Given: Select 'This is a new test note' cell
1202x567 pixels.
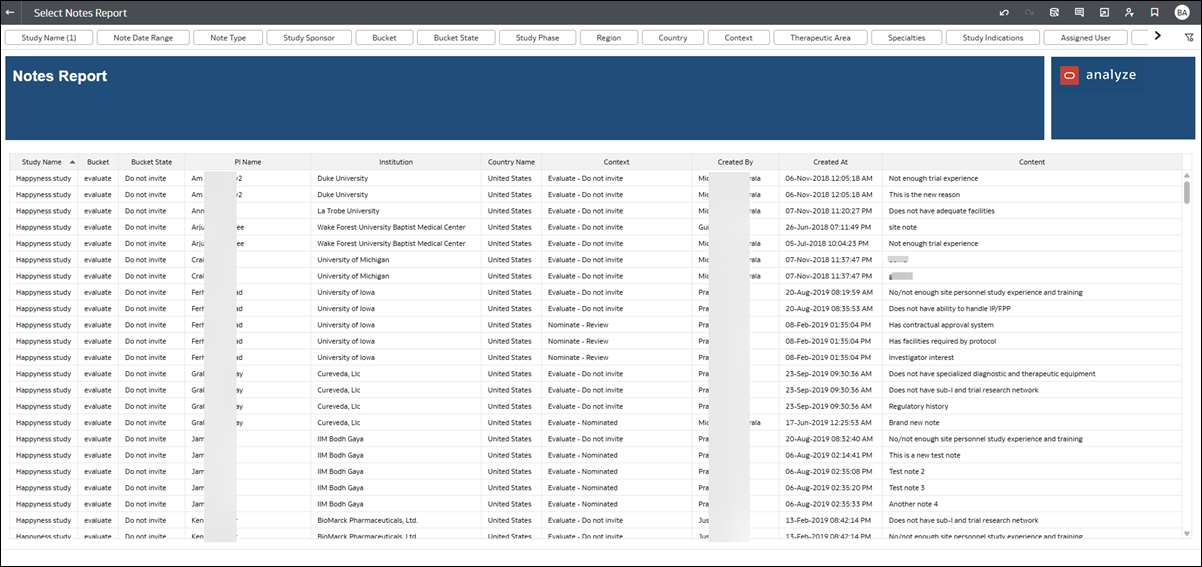Looking at the screenshot, I should click(x=1032, y=455).
